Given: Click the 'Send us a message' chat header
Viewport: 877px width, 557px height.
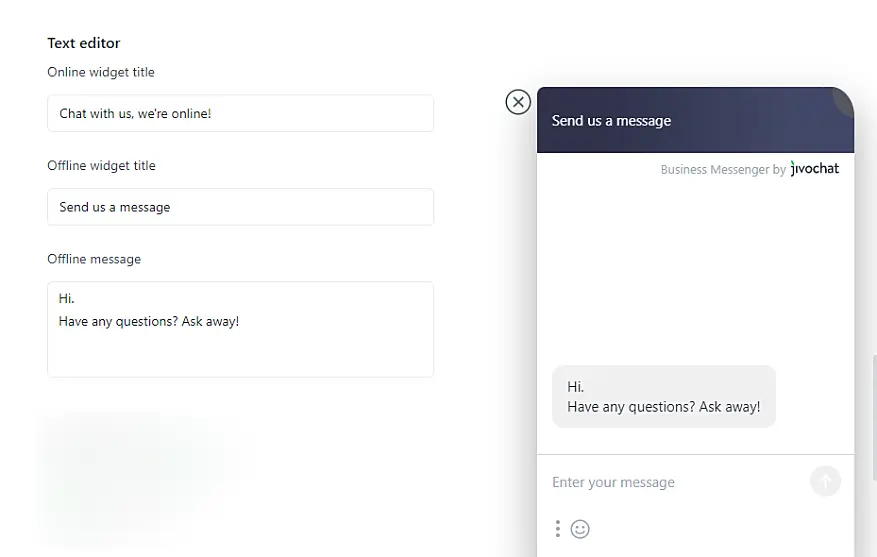Looking at the screenshot, I should [x=612, y=121].
